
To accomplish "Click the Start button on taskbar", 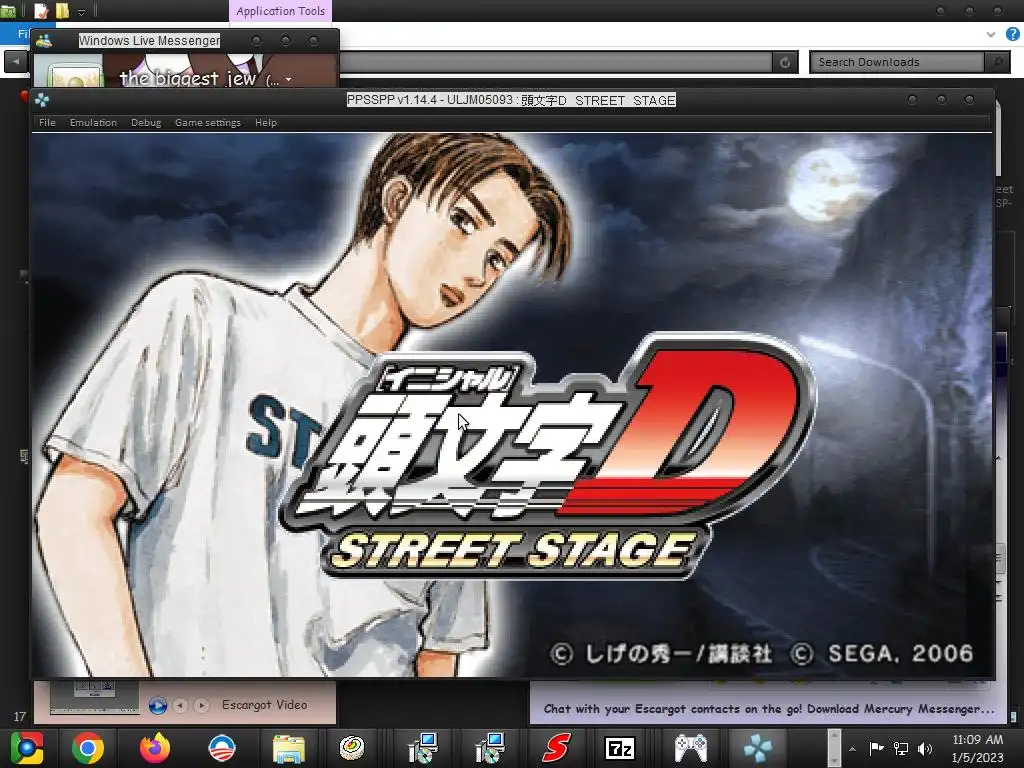I will pyautogui.click(x=26, y=748).
